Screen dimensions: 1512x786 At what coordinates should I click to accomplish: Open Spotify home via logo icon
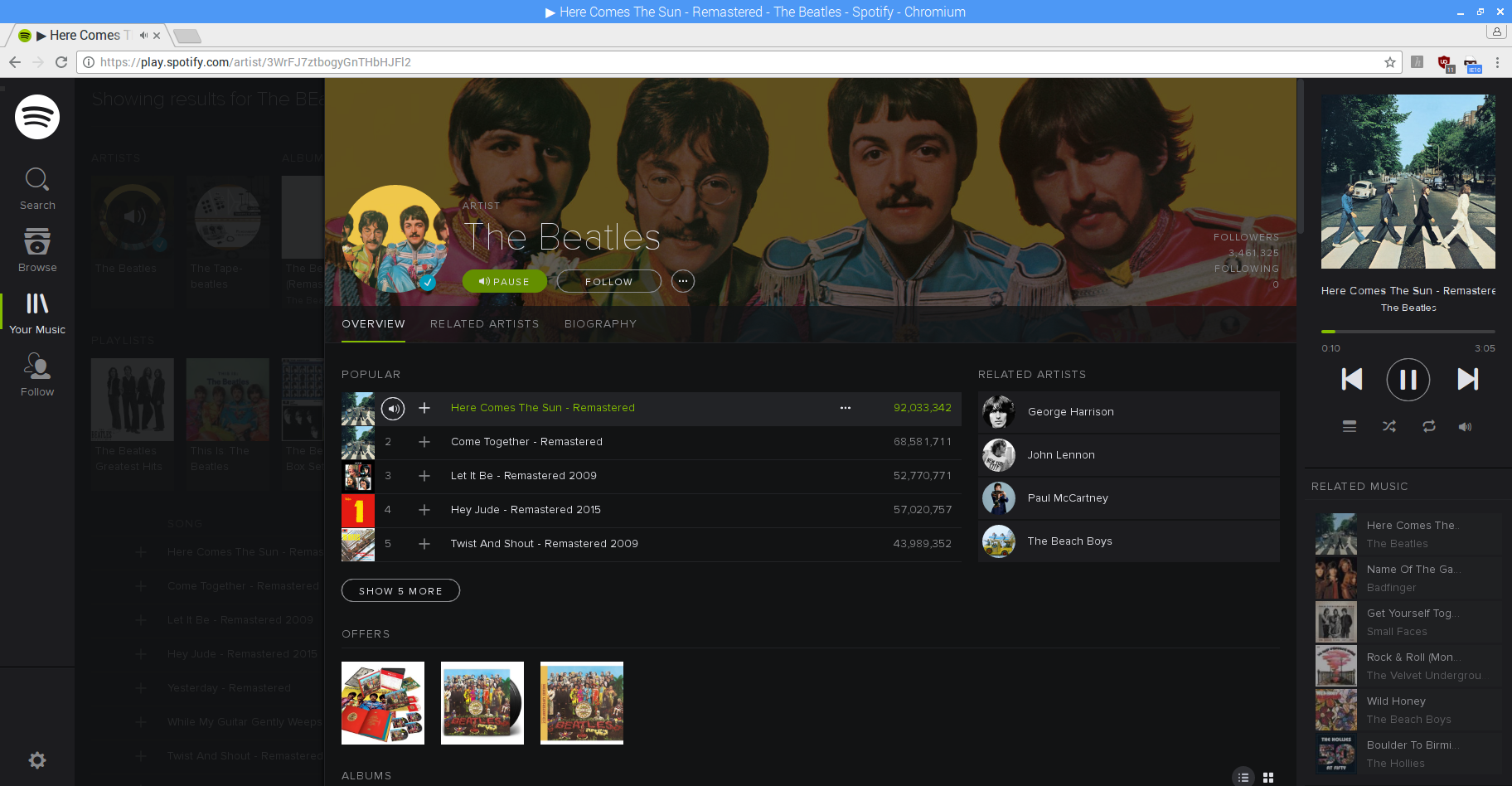pyautogui.click(x=37, y=117)
